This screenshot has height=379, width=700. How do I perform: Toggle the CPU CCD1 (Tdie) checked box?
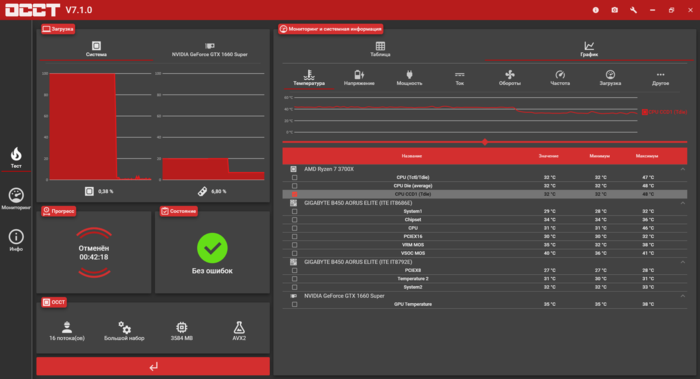[x=294, y=195]
